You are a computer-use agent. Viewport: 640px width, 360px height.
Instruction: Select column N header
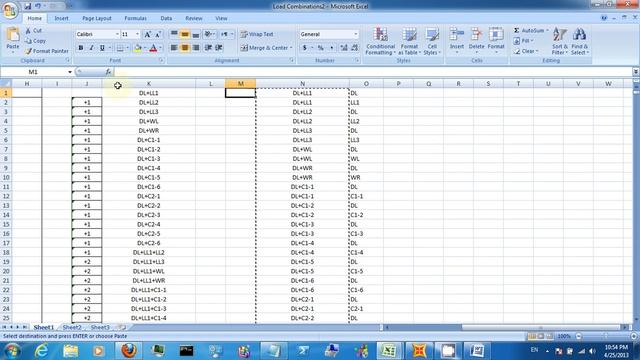tap(302, 84)
